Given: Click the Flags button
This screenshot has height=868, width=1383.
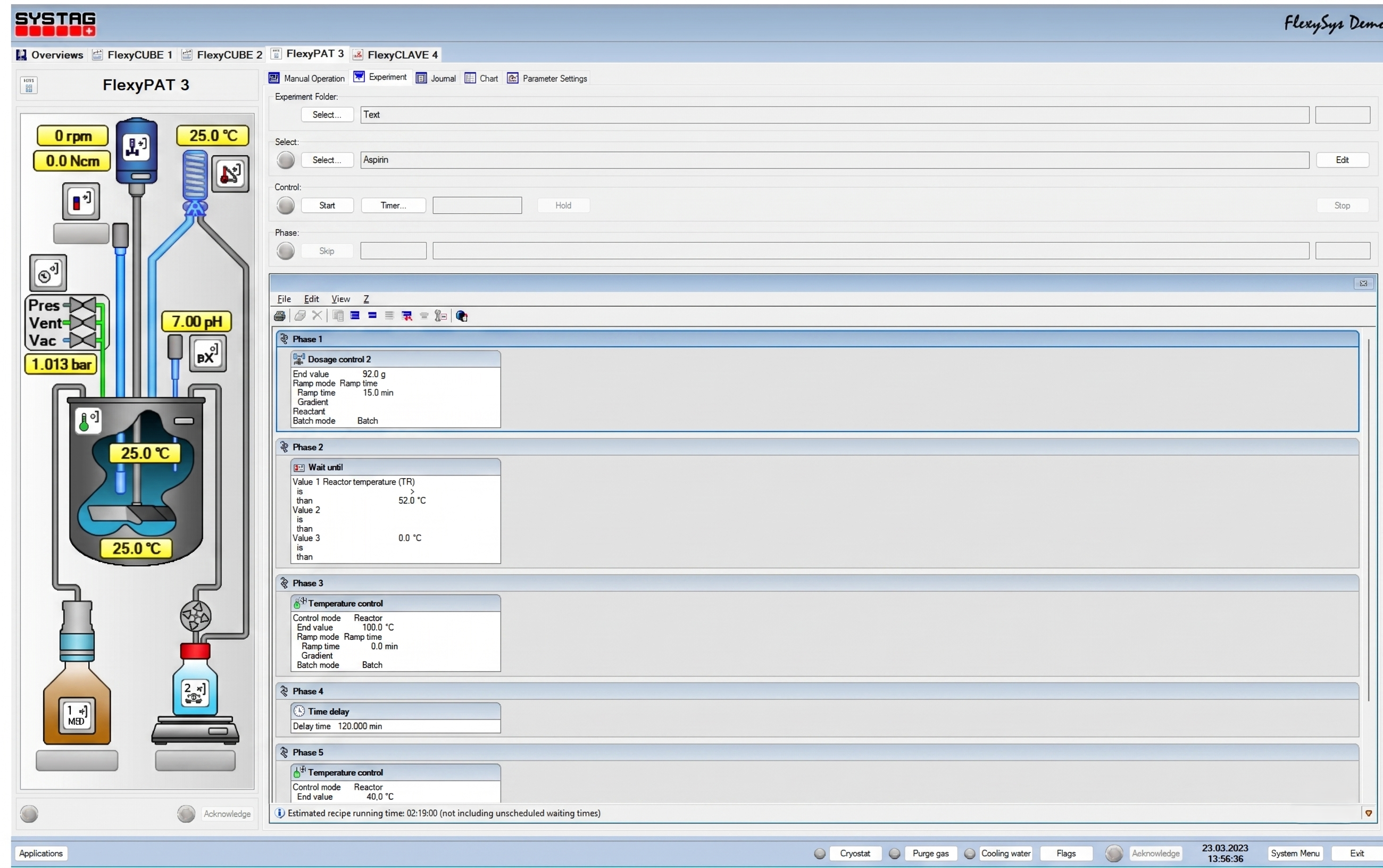Looking at the screenshot, I should (1066, 854).
